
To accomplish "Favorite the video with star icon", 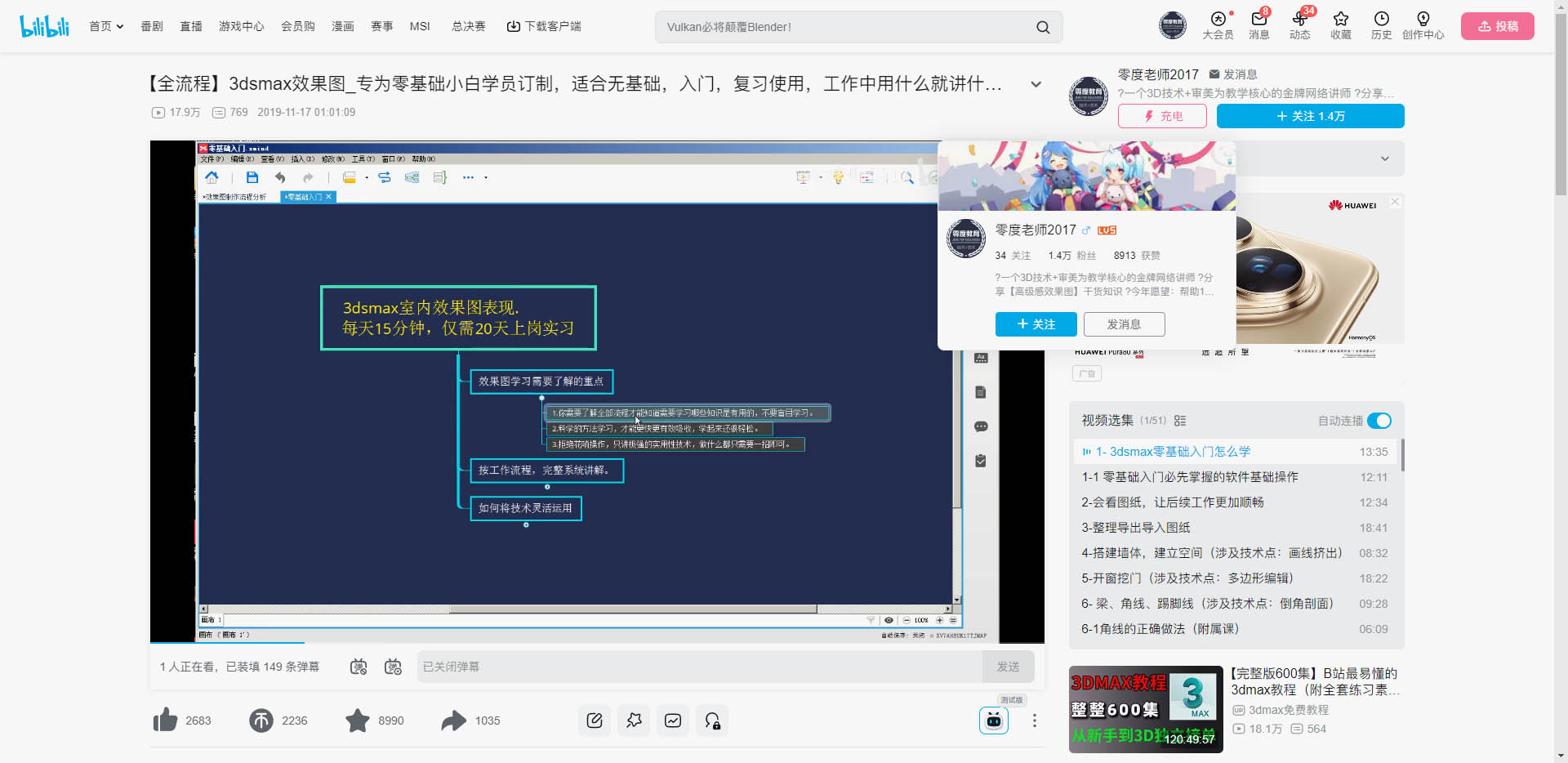I will pyautogui.click(x=358, y=720).
